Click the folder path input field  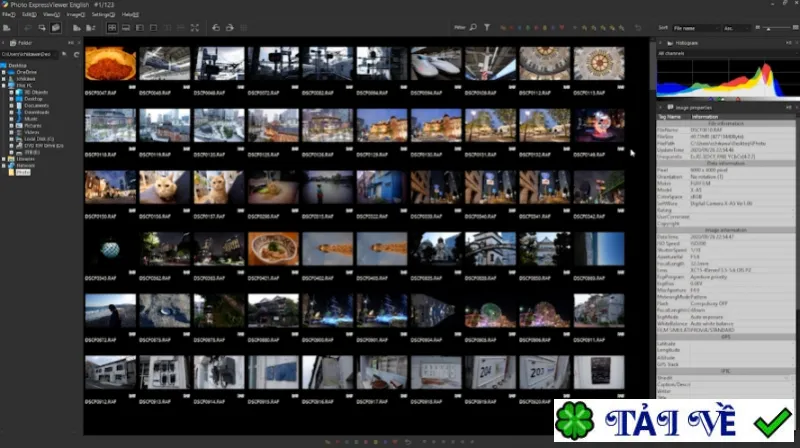tap(30, 54)
